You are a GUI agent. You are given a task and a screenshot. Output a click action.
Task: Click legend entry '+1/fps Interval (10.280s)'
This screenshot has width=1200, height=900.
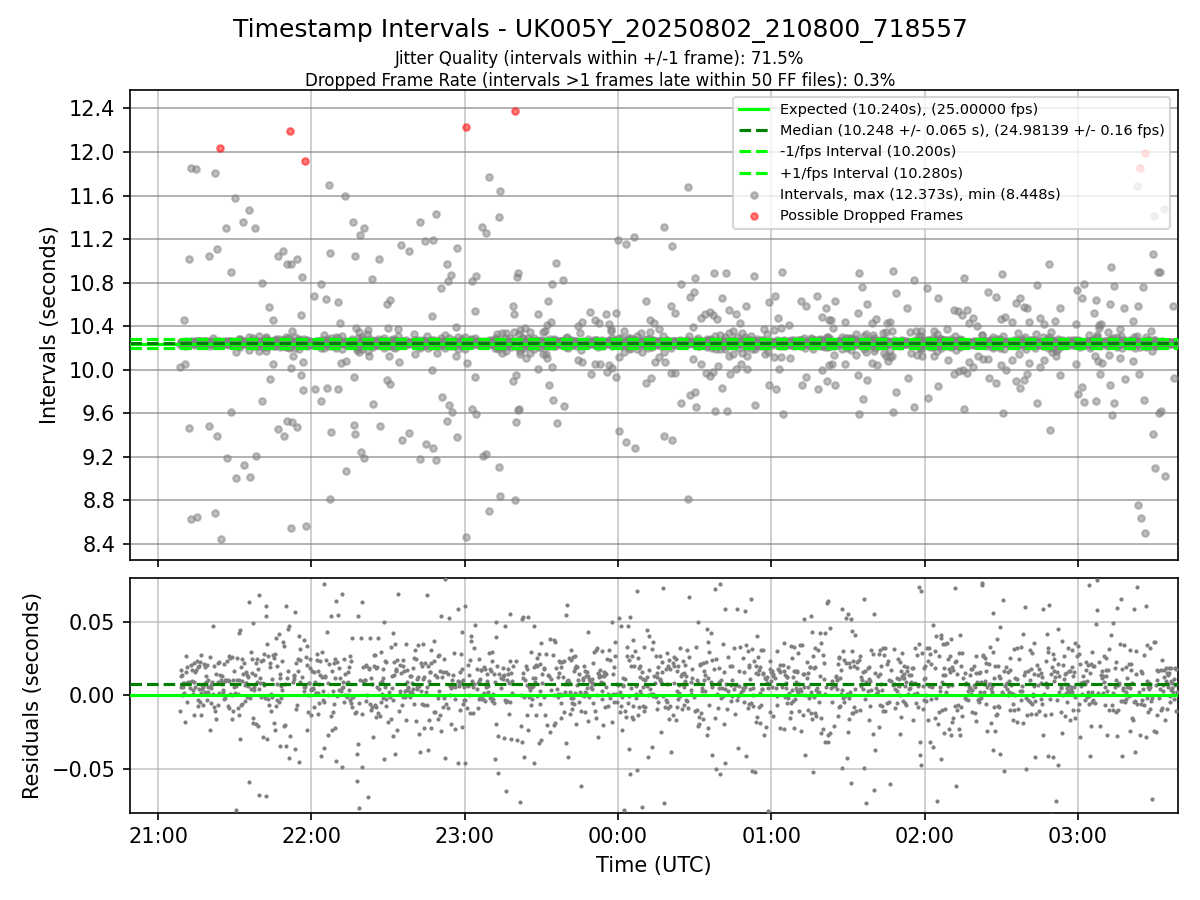(x=872, y=172)
